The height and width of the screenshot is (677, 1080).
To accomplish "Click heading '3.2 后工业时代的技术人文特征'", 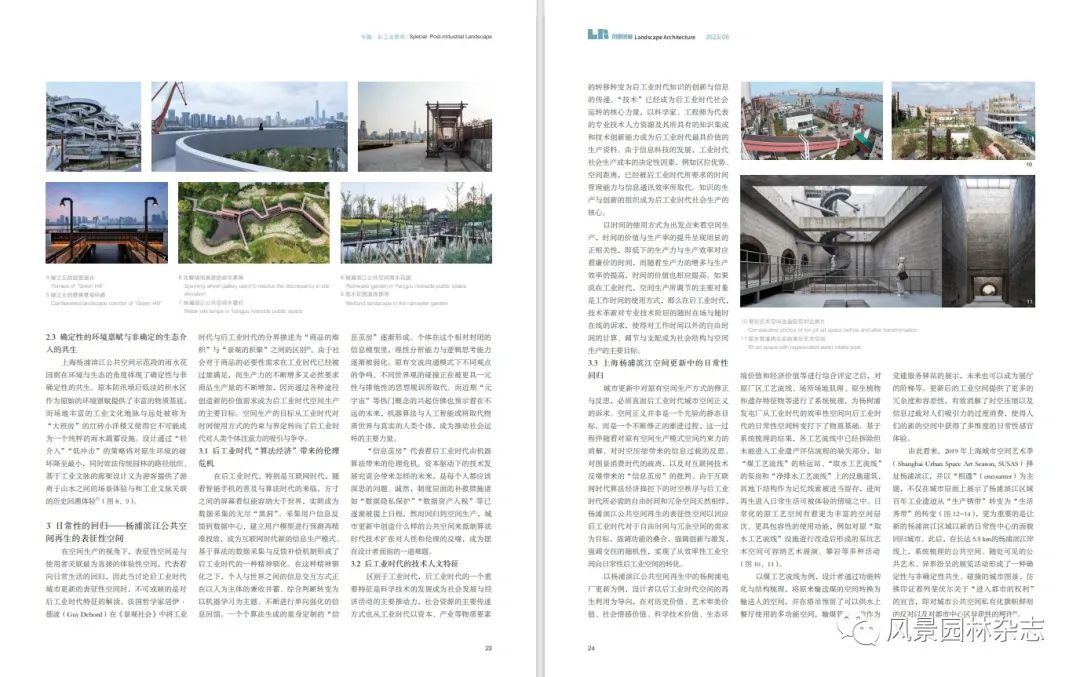I will point(404,563).
